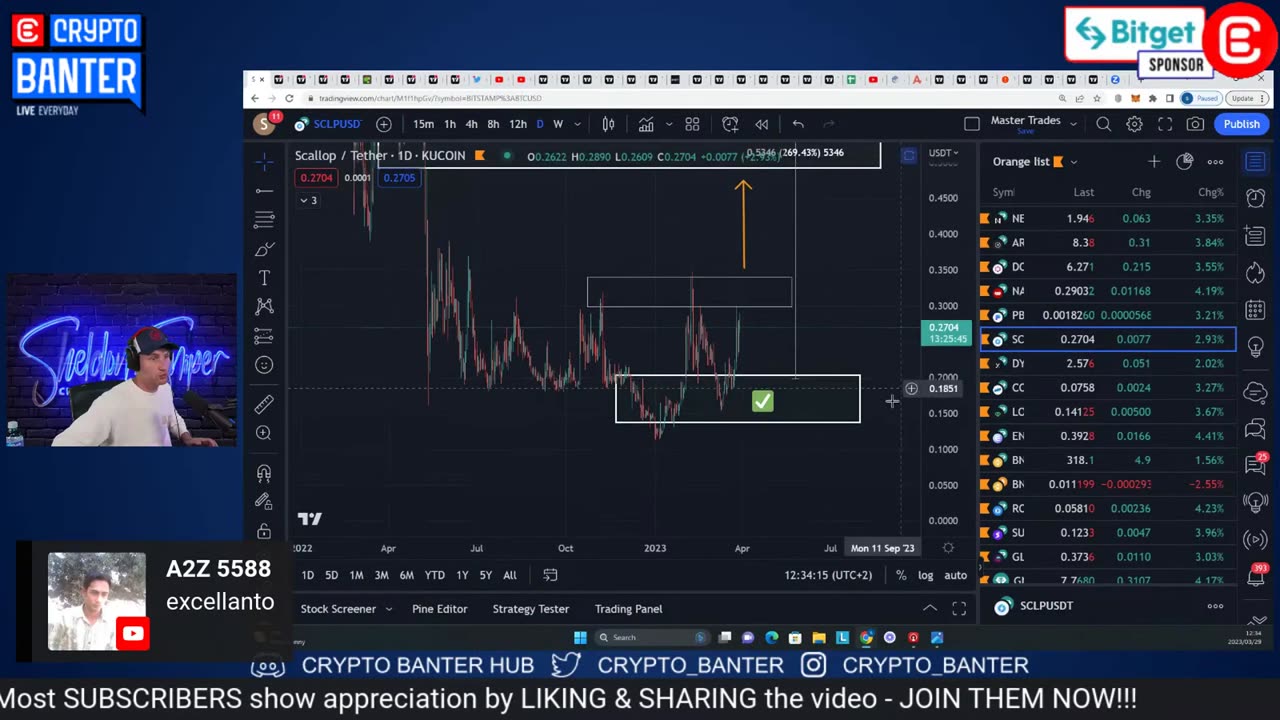The width and height of the screenshot is (1280, 720).
Task: Select the brush drawing tool
Action: pyautogui.click(x=264, y=249)
